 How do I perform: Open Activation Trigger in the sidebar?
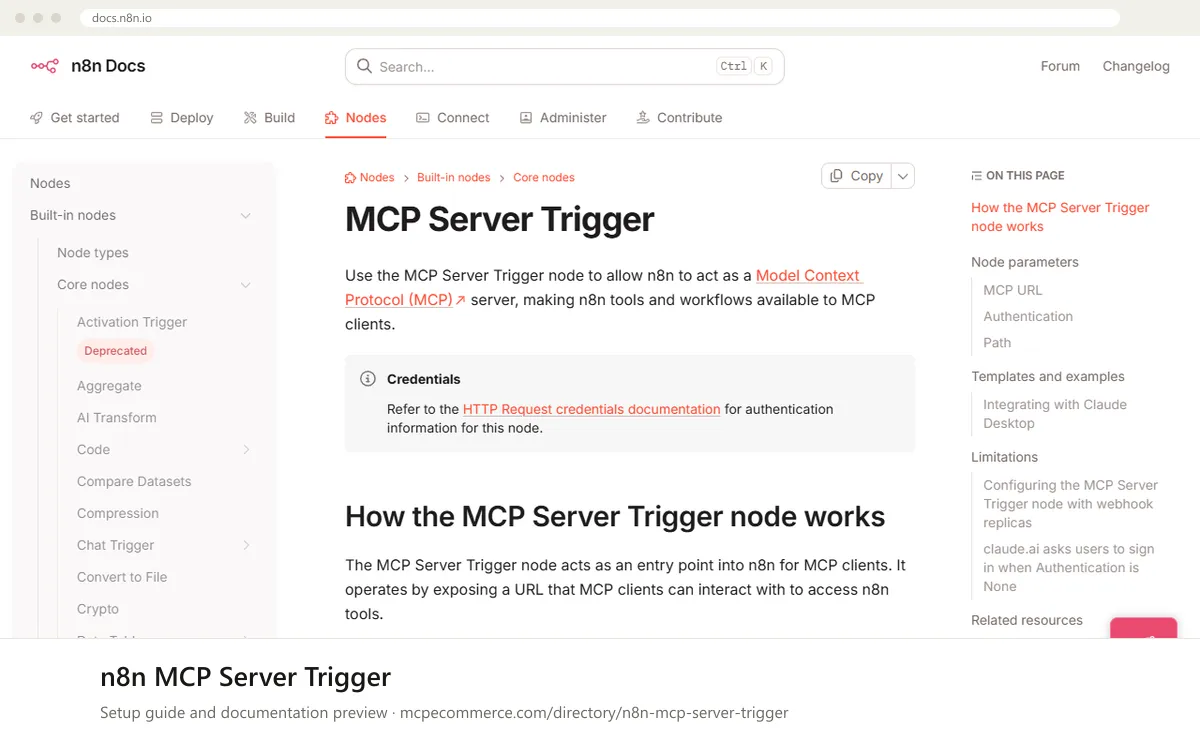tap(132, 322)
